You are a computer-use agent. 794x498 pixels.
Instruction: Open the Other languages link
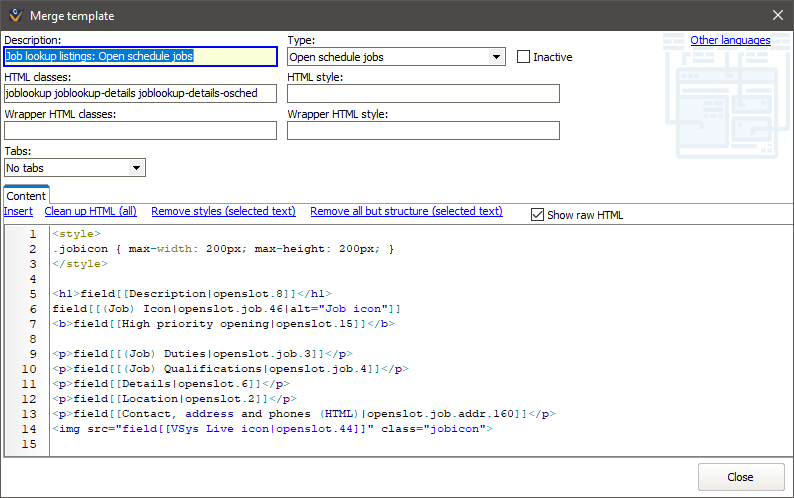click(x=730, y=40)
